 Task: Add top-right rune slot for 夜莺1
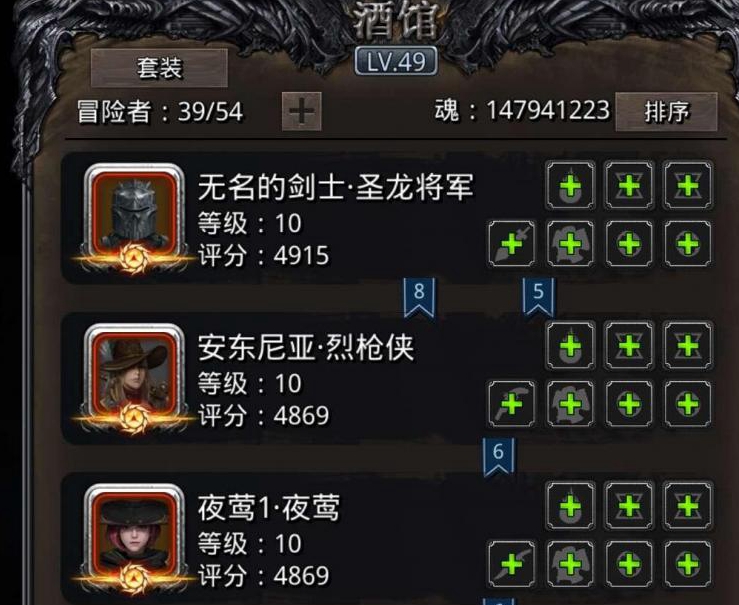(688, 506)
